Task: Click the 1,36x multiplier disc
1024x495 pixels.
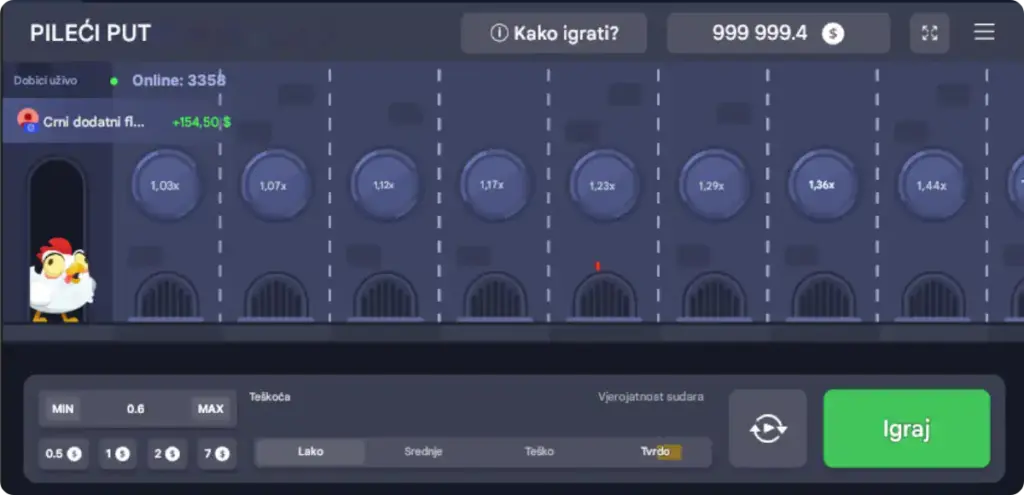Action: coord(822,185)
